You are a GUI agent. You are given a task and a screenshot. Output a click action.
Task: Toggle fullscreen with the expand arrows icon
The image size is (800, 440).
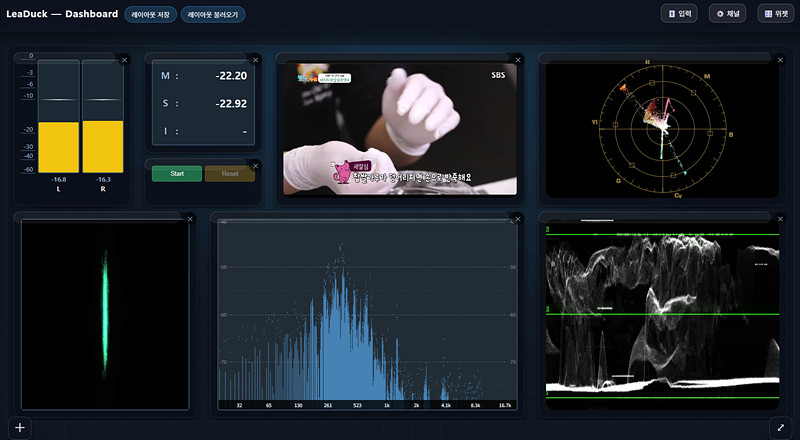780,427
